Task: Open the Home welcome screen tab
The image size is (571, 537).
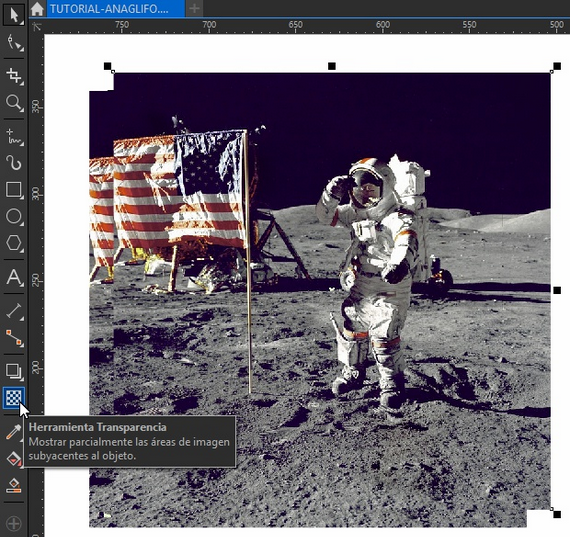Action: (37, 9)
